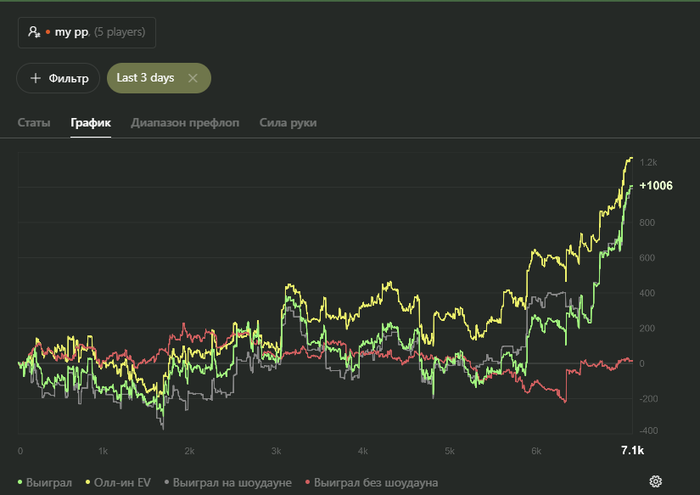Select the График tab
The image size is (700, 495).
91,123
